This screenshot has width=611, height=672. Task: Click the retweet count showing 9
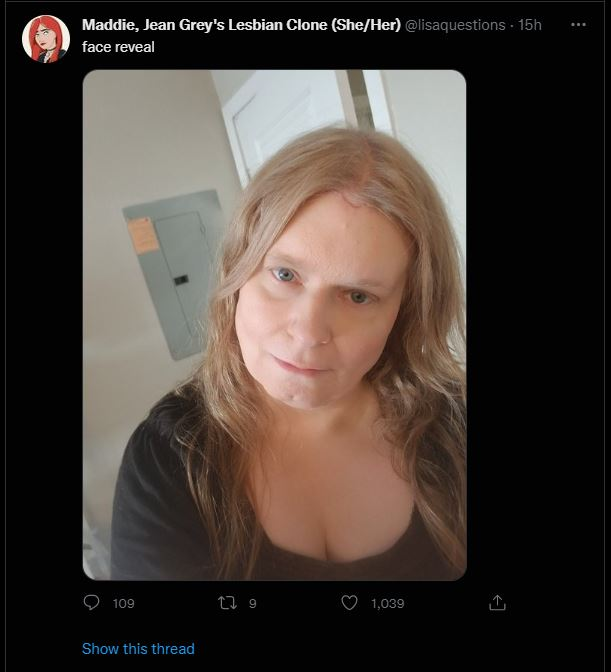253,603
